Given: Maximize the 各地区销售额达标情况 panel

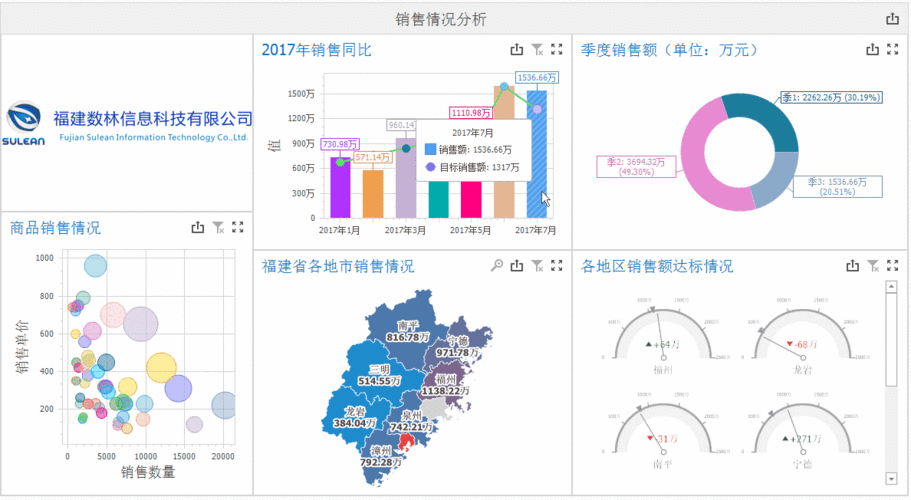Looking at the screenshot, I should (892, 265).
